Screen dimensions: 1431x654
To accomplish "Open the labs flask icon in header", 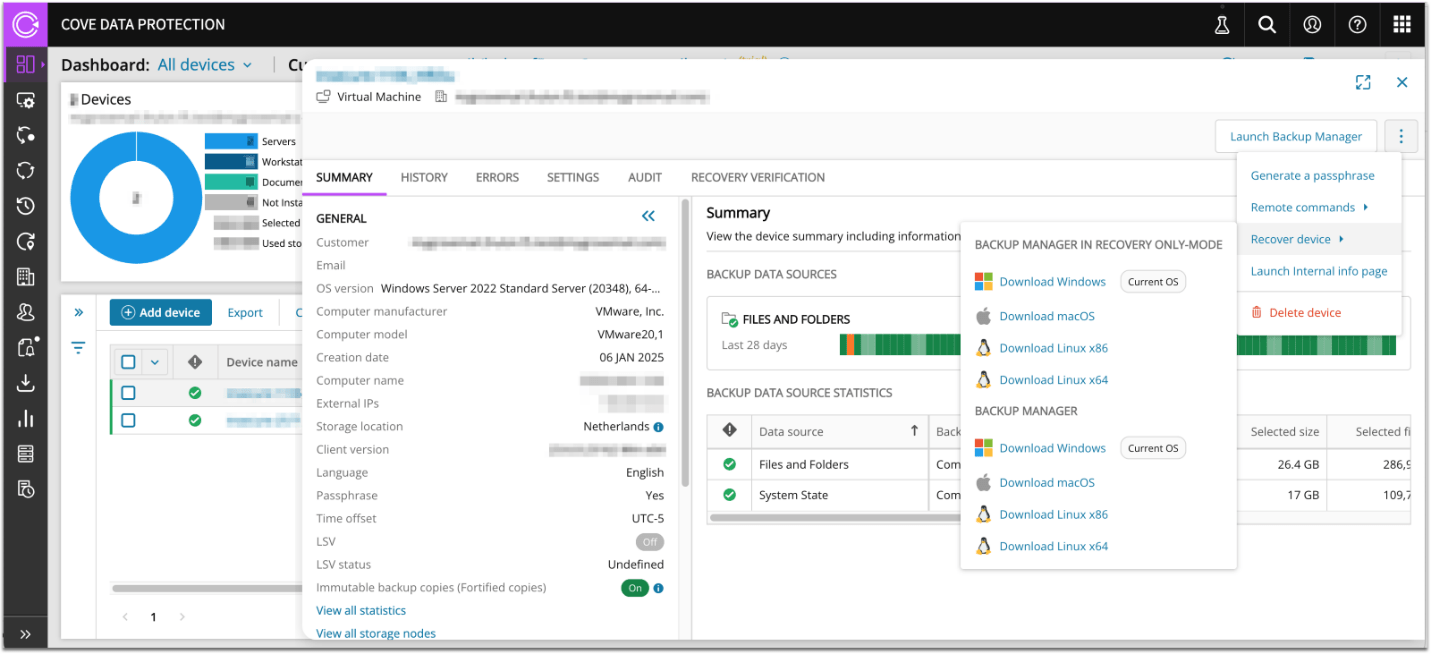I will 1222,25.
